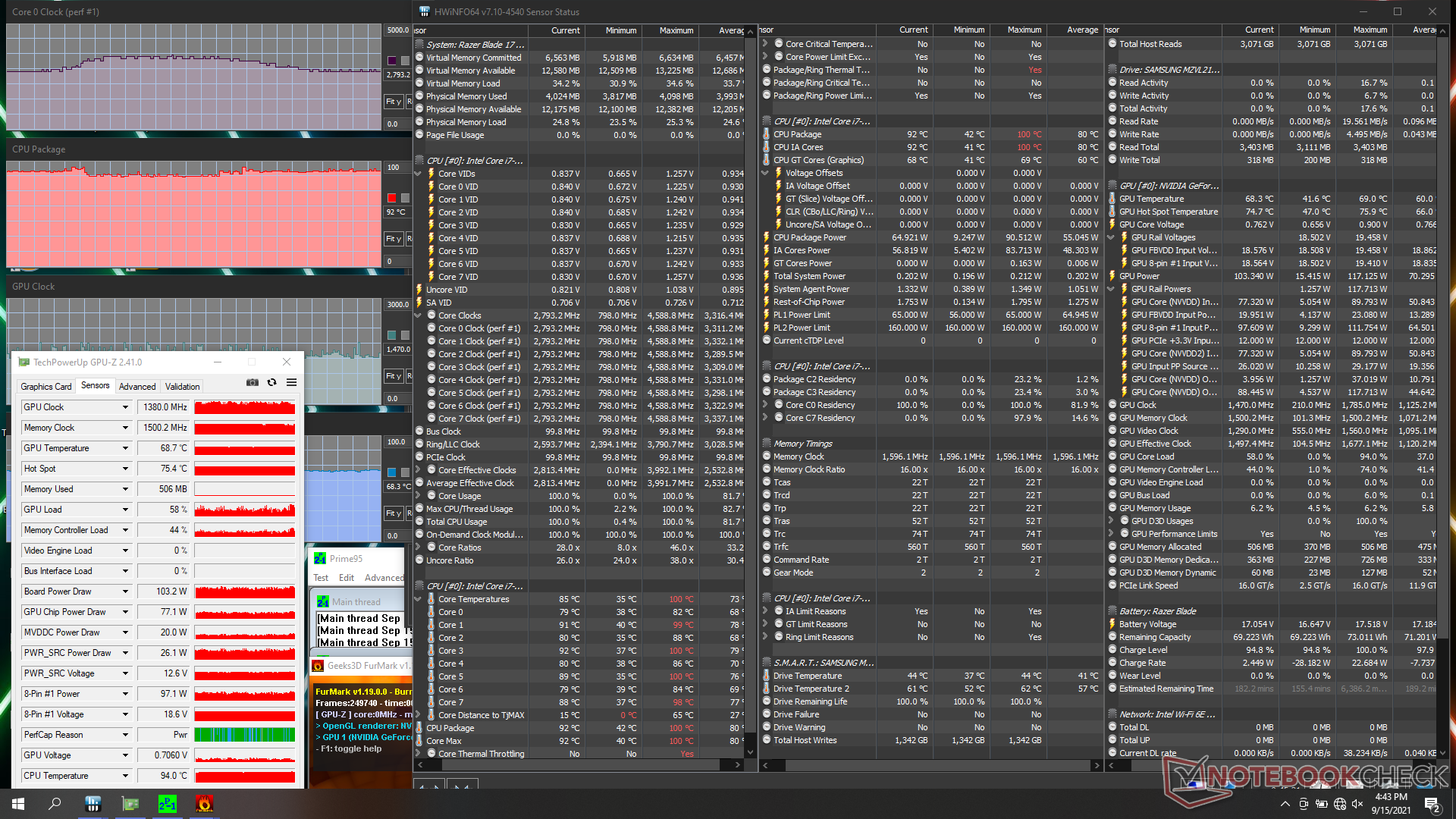1456x819 pixels.
Task: Collapse the Core Clocks group
Action: click(418, 315)
